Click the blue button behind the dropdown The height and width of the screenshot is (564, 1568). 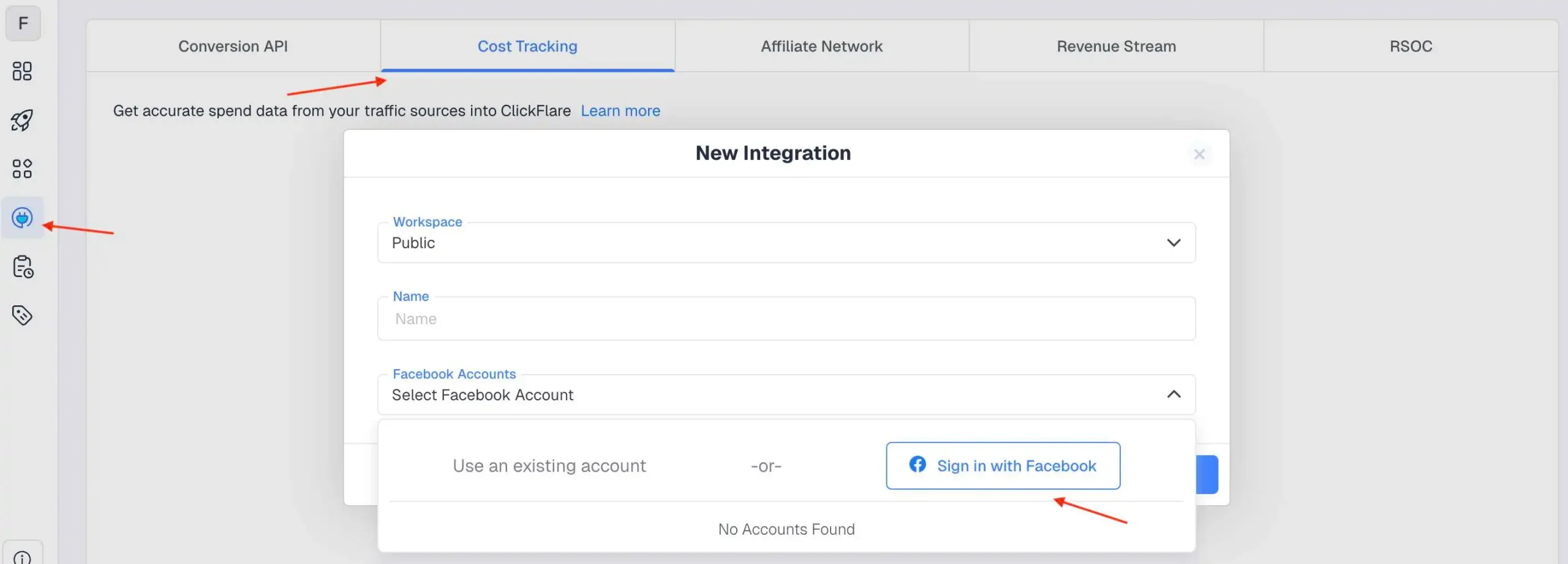[x=1207, y=474]
